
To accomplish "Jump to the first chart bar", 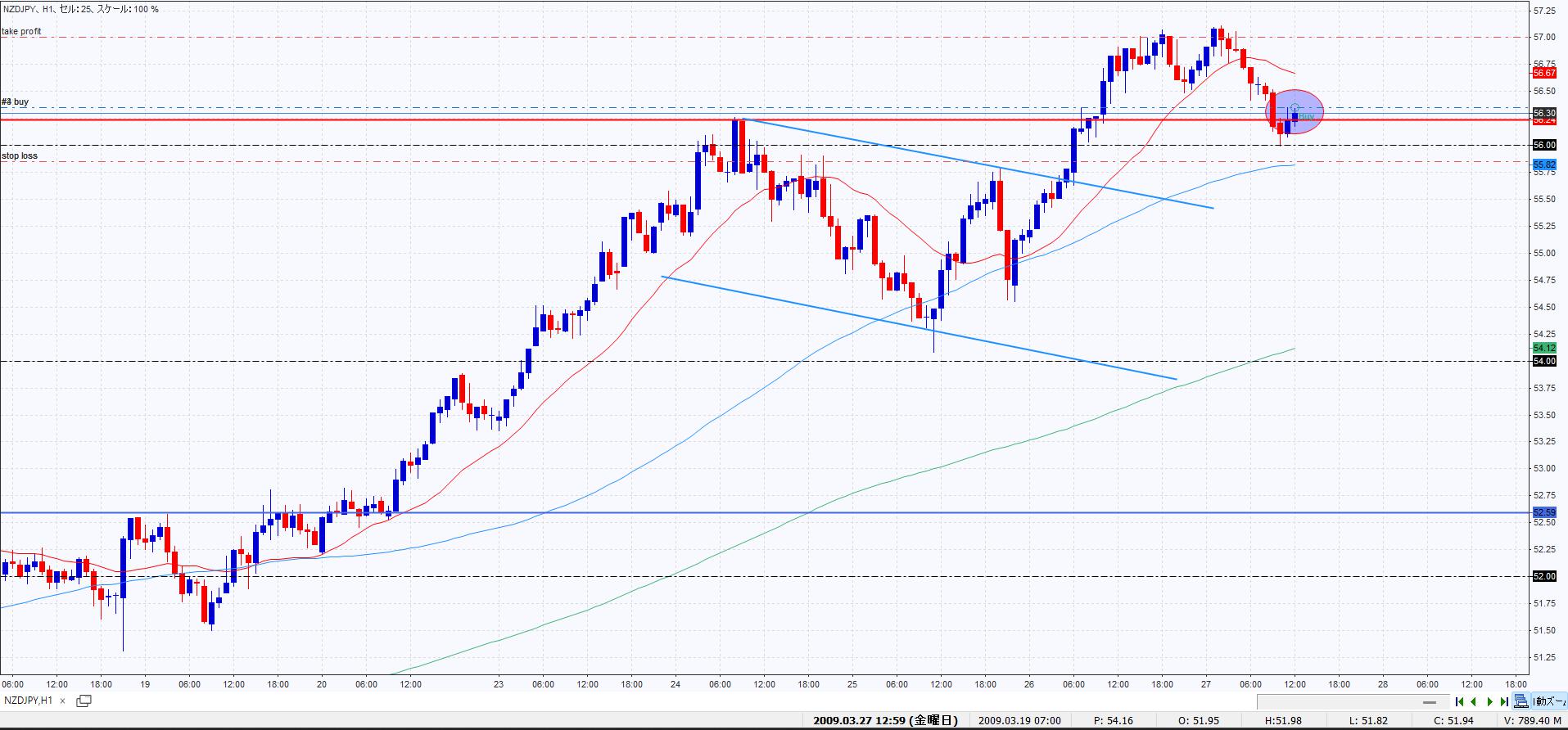I will [1459, 701].
